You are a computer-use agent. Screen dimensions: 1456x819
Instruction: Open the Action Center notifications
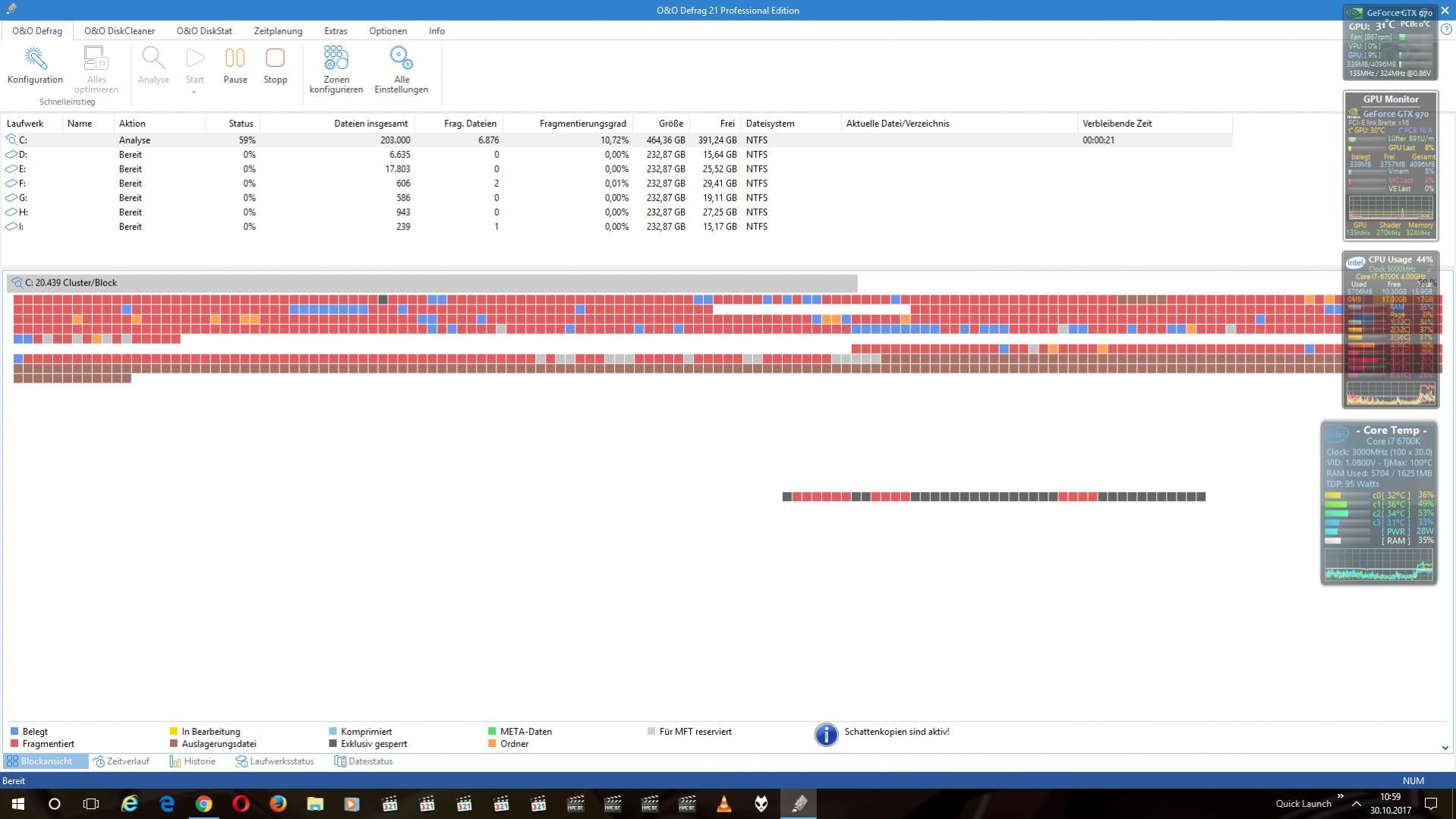pos(1431,804)
